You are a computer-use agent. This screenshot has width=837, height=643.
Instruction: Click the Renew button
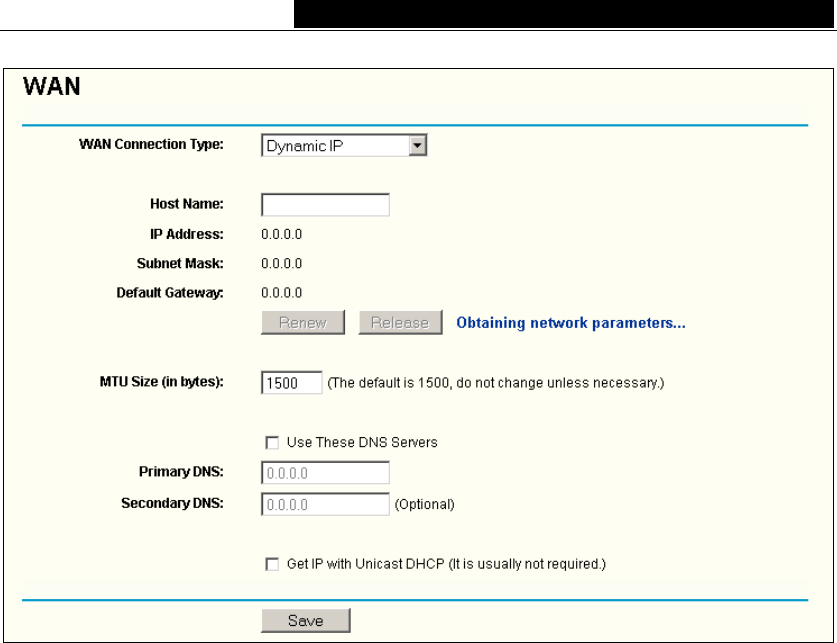tap(303, 322)
